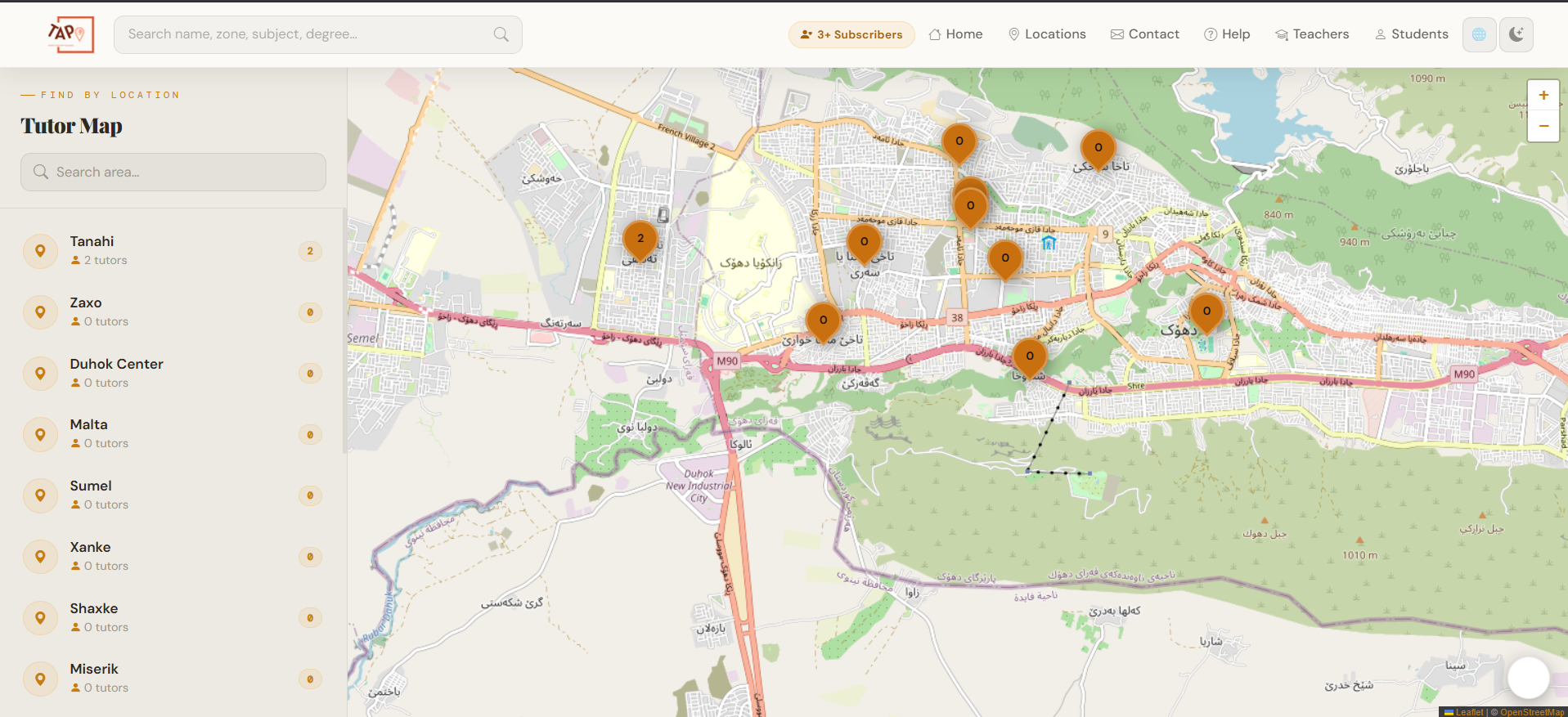Toggle dark mode moon button
Viewport: 1568px width, 717px height.
pyautogui.click(x=1516, y=34)
